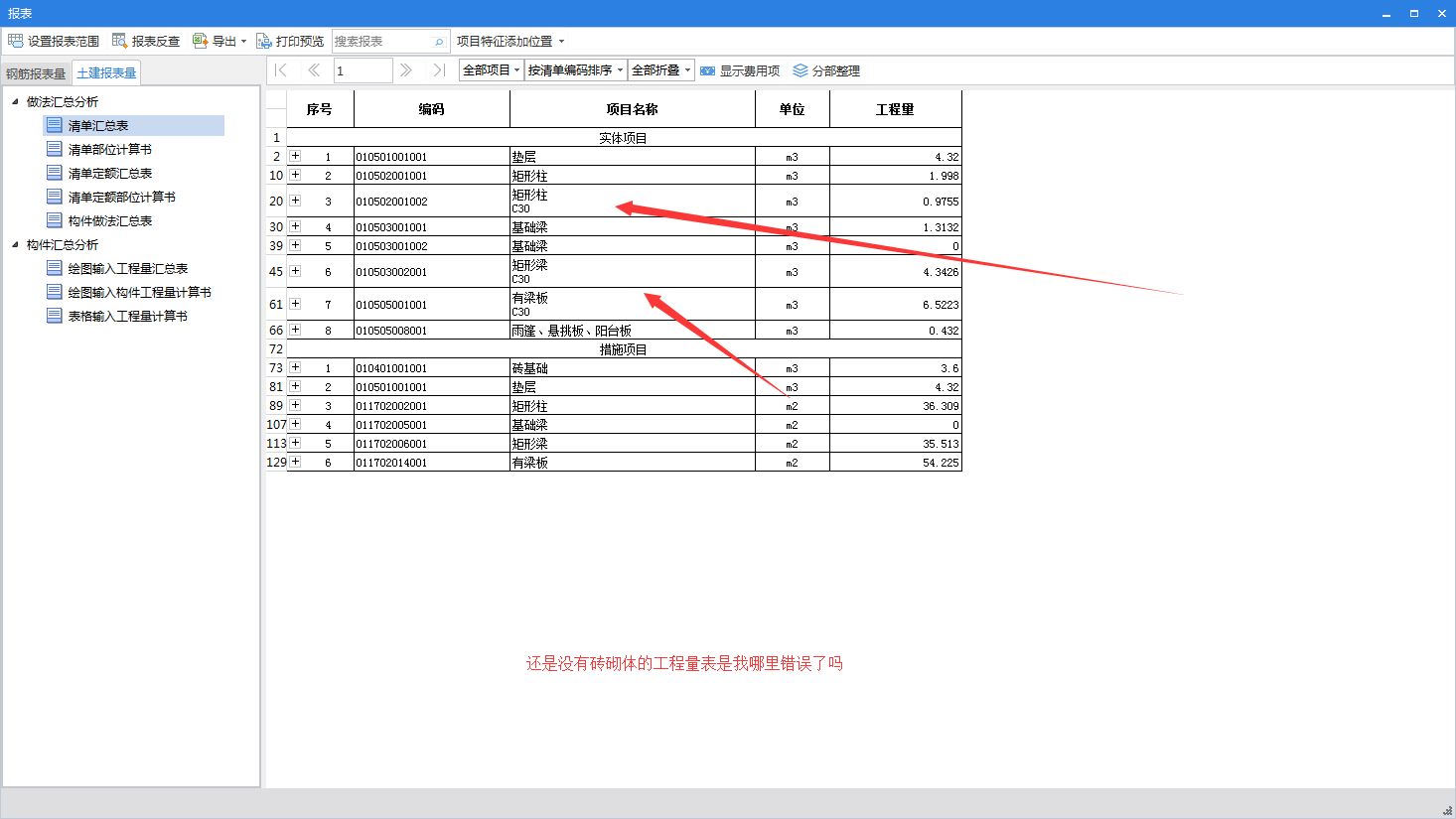Select the 绘图输入工程量汇总表 report icon

(55, 268)
